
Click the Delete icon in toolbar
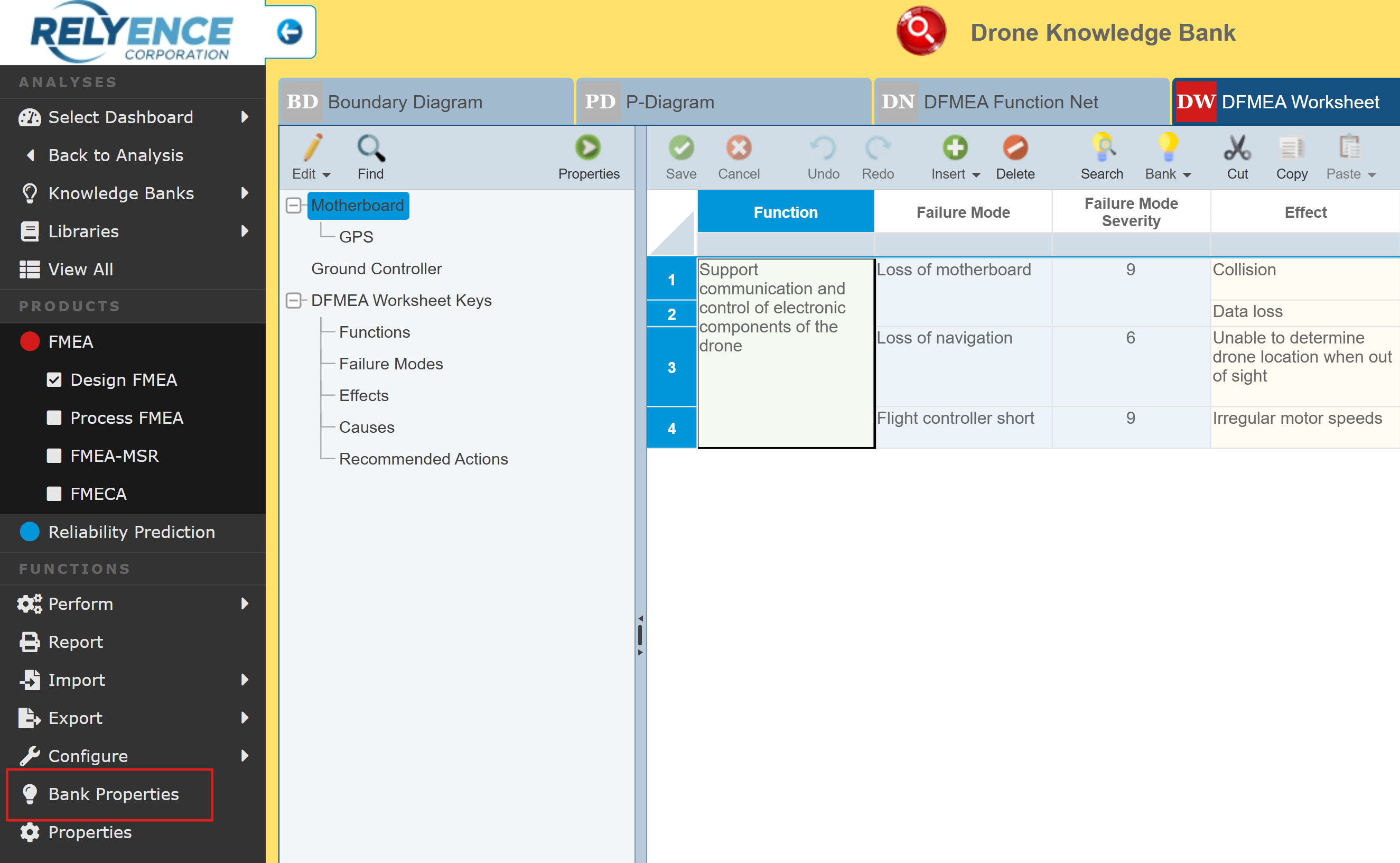tap(1015, 149)
